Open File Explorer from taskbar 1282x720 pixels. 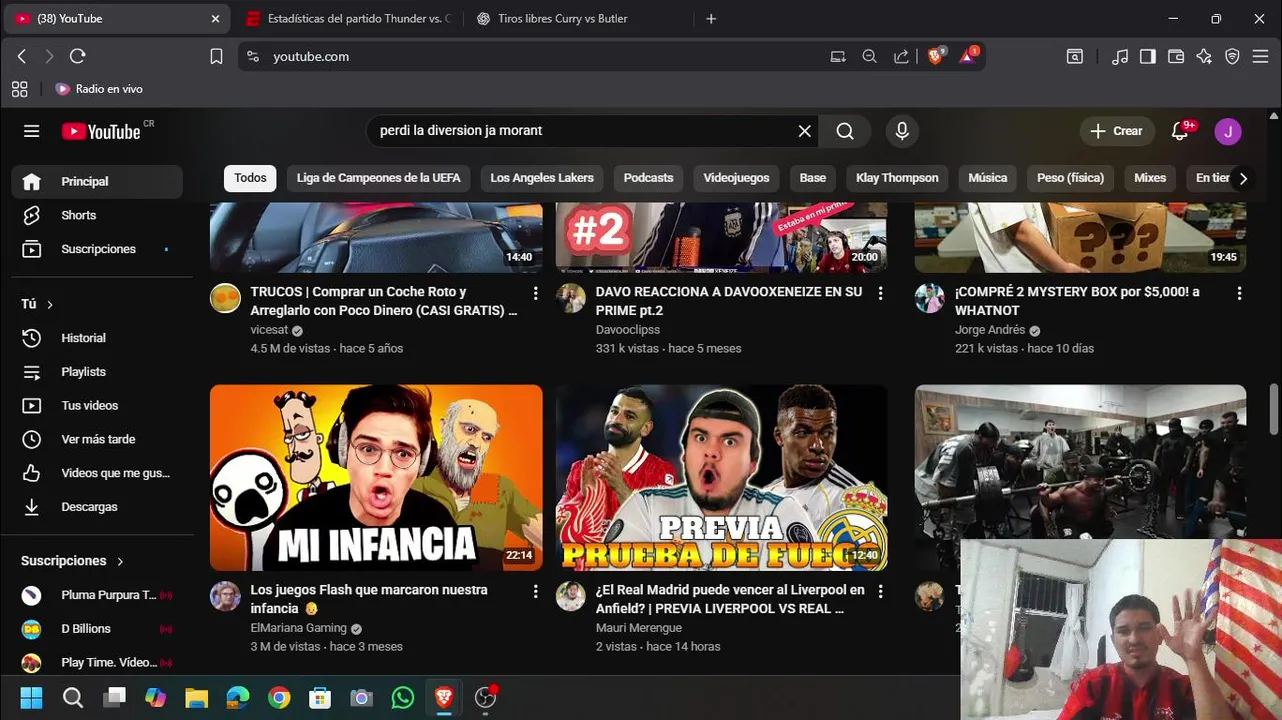(196, 698)
